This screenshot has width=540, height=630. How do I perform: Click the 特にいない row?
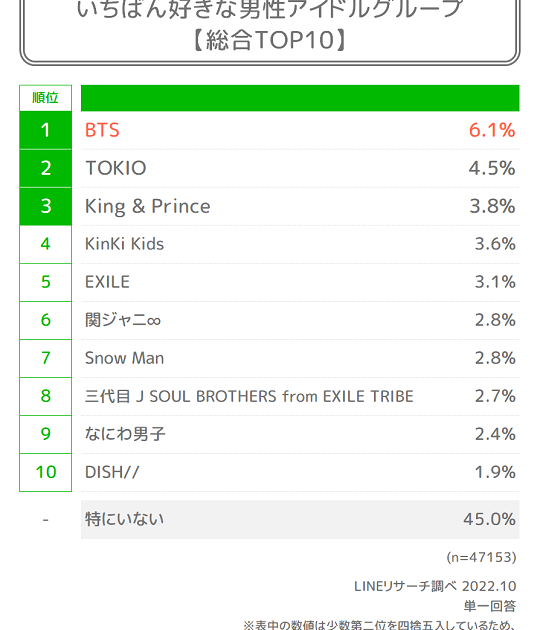(300, 519)
